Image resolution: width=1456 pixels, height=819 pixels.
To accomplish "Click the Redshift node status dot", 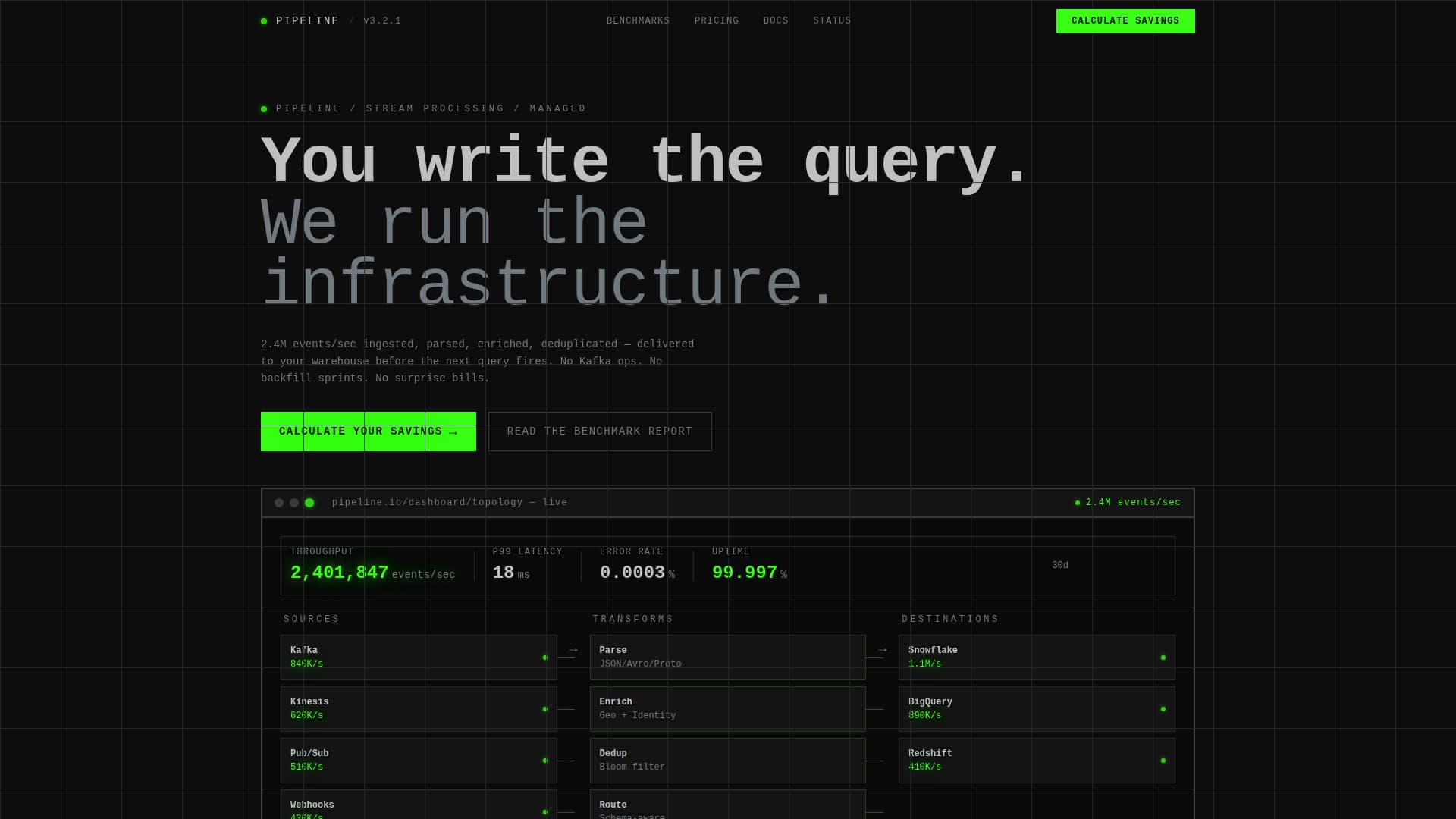I will coord(1163,761).
